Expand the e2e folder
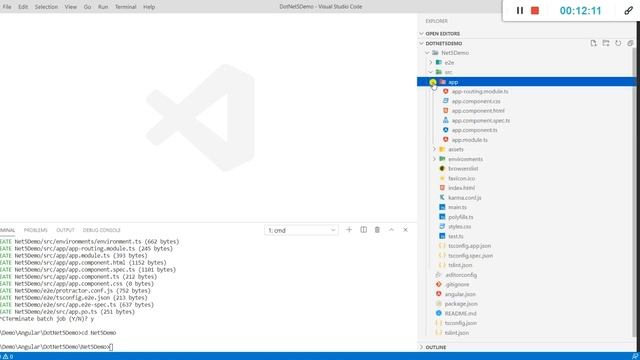The height and width of the screenshot is (360, 640). point(431,62)
